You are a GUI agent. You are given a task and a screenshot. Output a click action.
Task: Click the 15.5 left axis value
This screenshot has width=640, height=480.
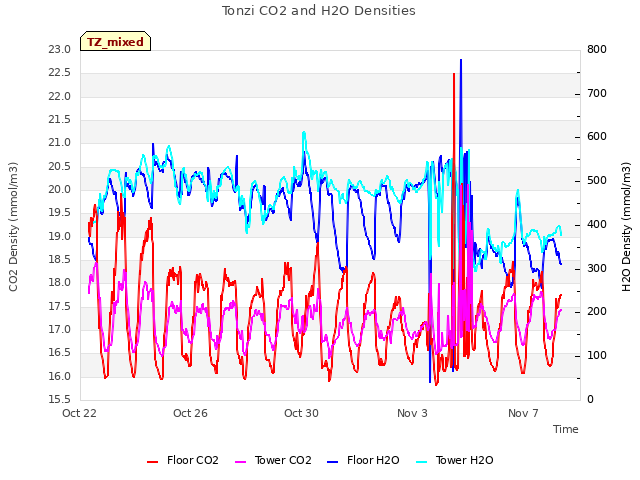point(60,400)
